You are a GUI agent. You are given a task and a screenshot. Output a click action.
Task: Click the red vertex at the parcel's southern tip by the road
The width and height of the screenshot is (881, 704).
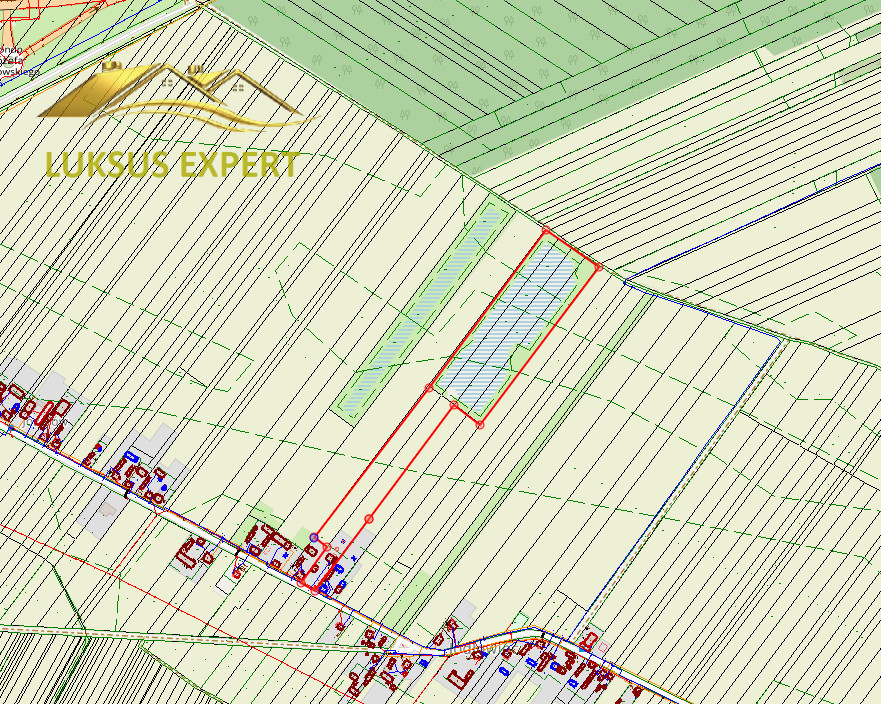tap(315, 591)
